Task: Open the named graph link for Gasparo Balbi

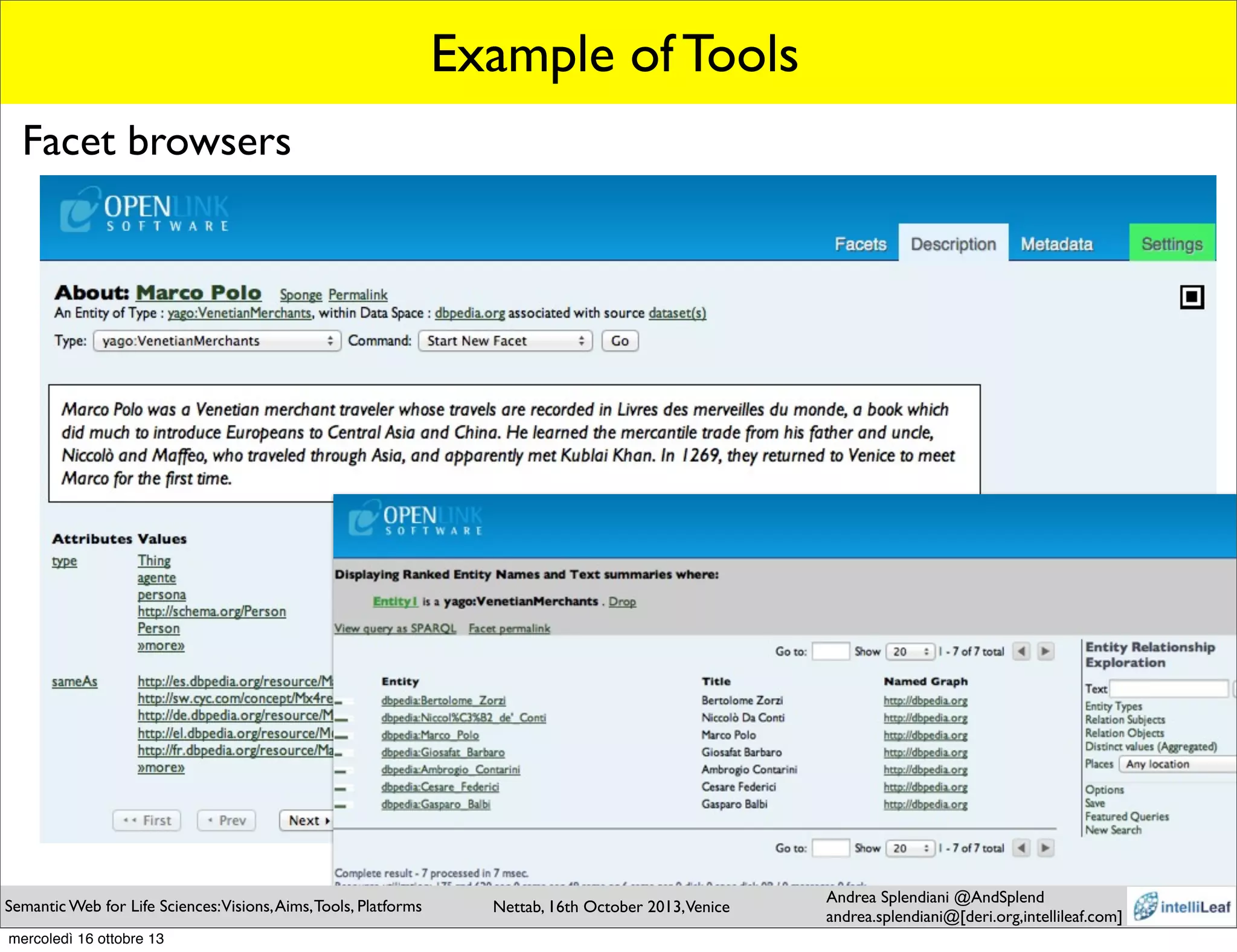Action: tap(925, 805)
